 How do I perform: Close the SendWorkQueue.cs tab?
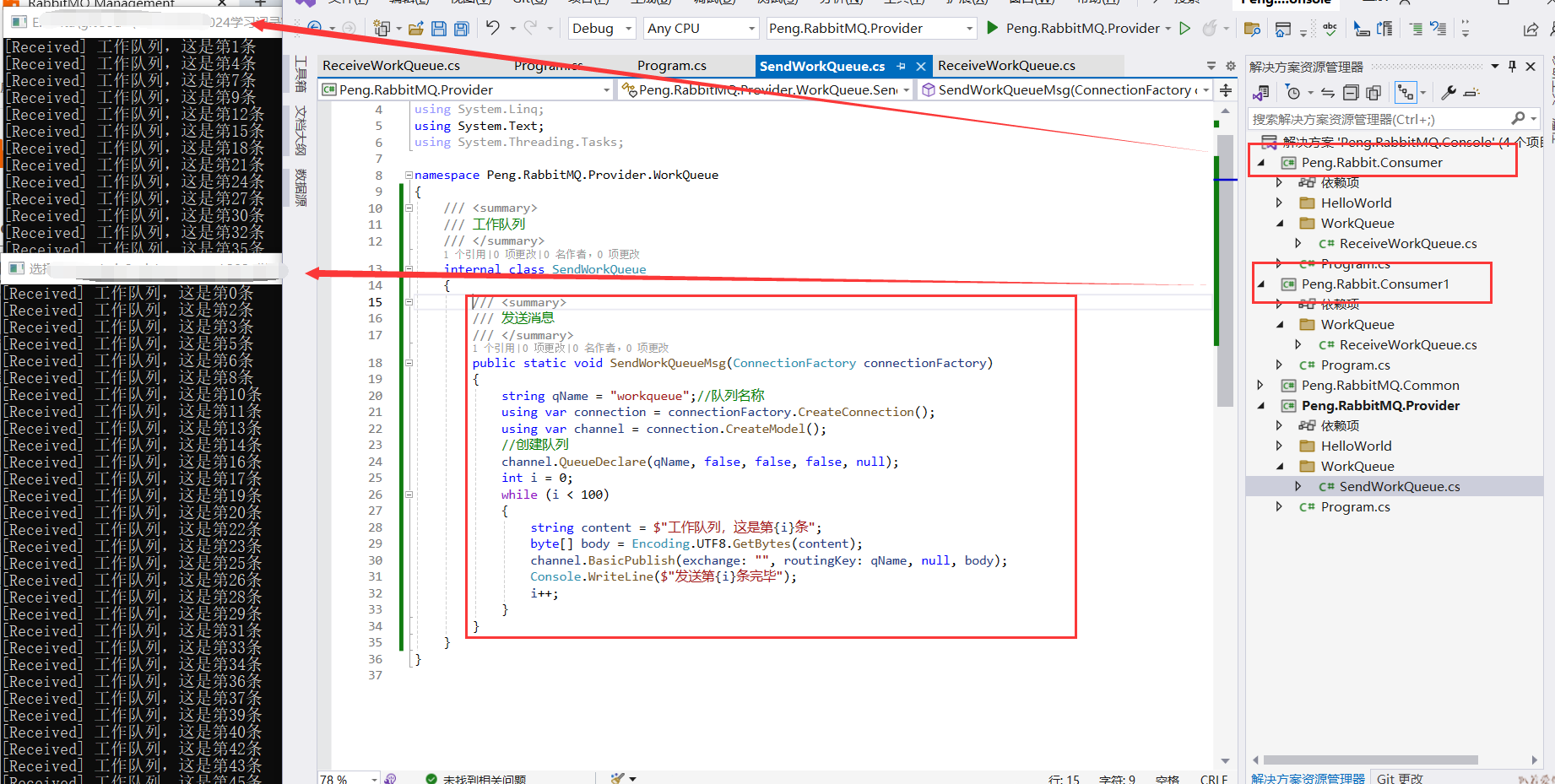pos(921,66)
